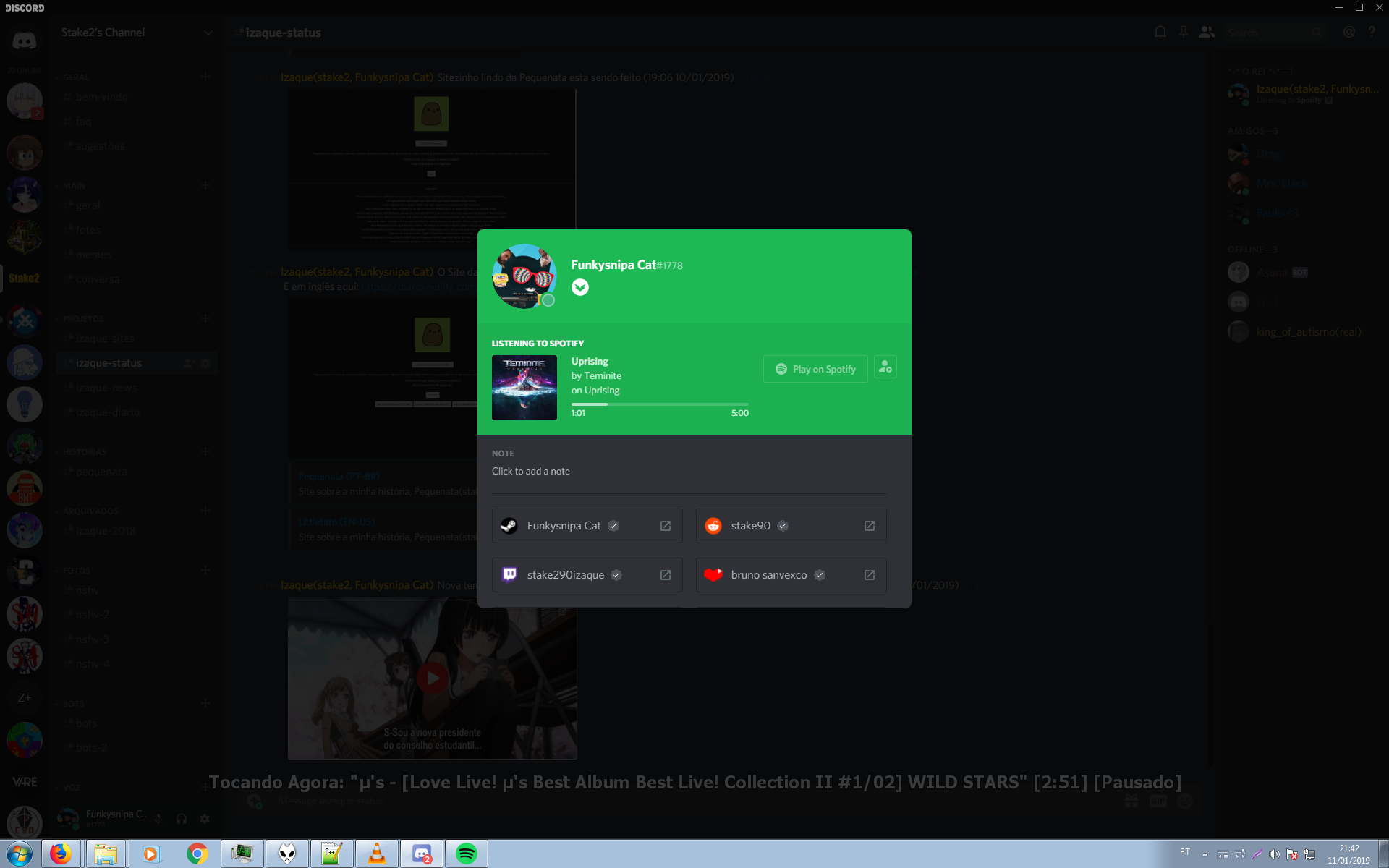This screenshot has height=868, width=1389.
Task: Select the sugestões channel
Action: pyautogui.click(x=136, y=146)
